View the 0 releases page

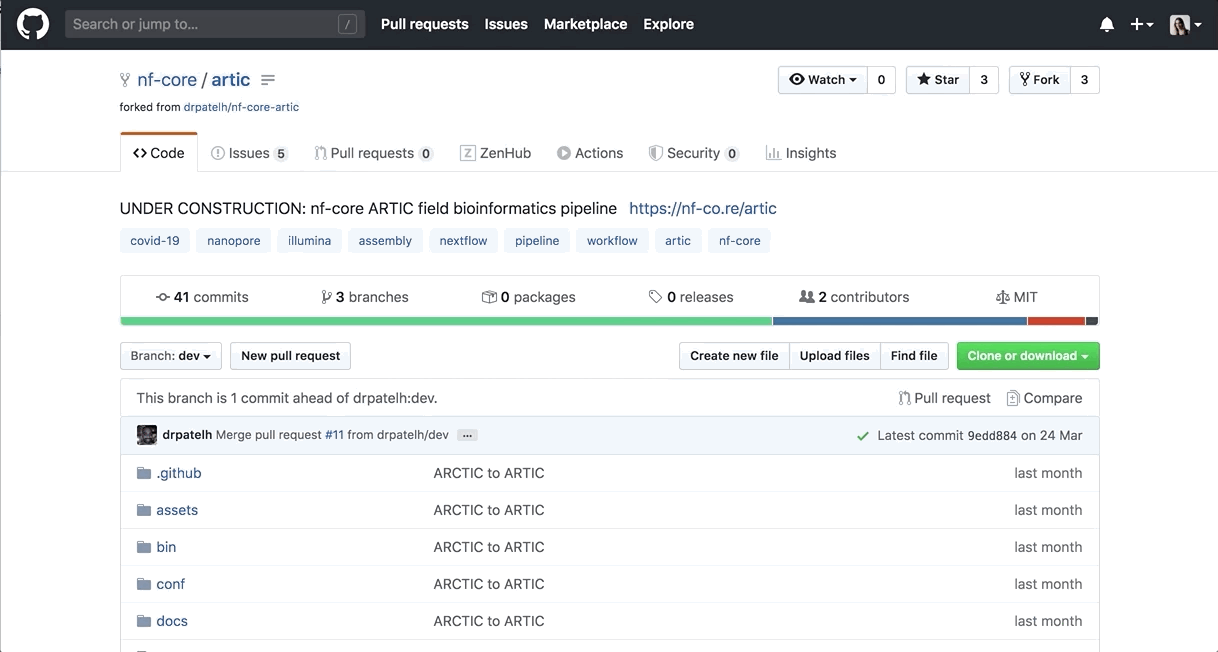pos(691,297)
